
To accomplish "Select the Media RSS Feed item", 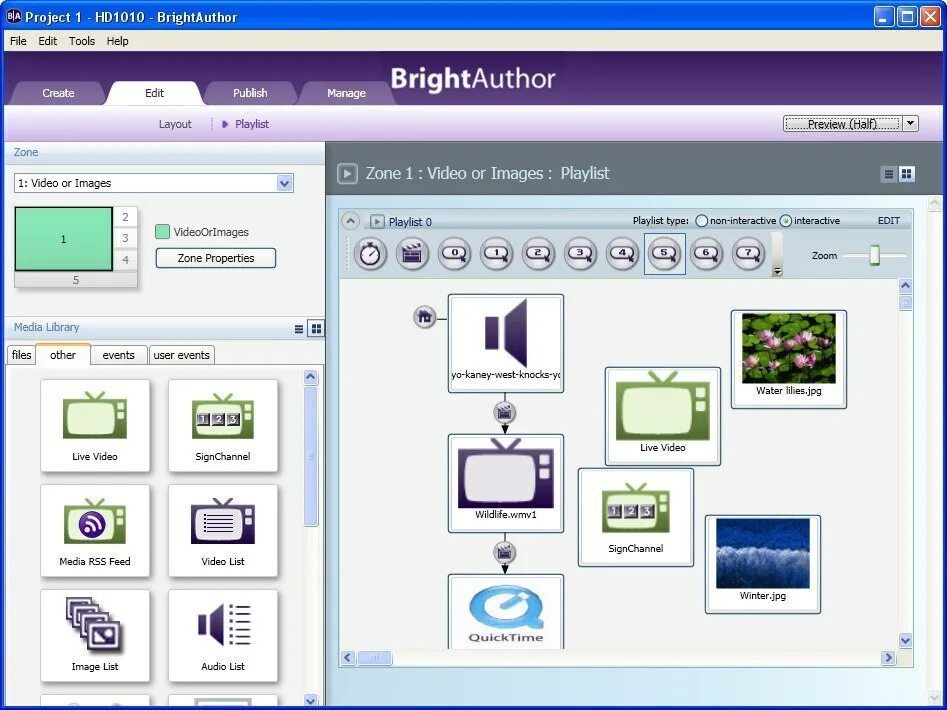I will coord(95,531).
